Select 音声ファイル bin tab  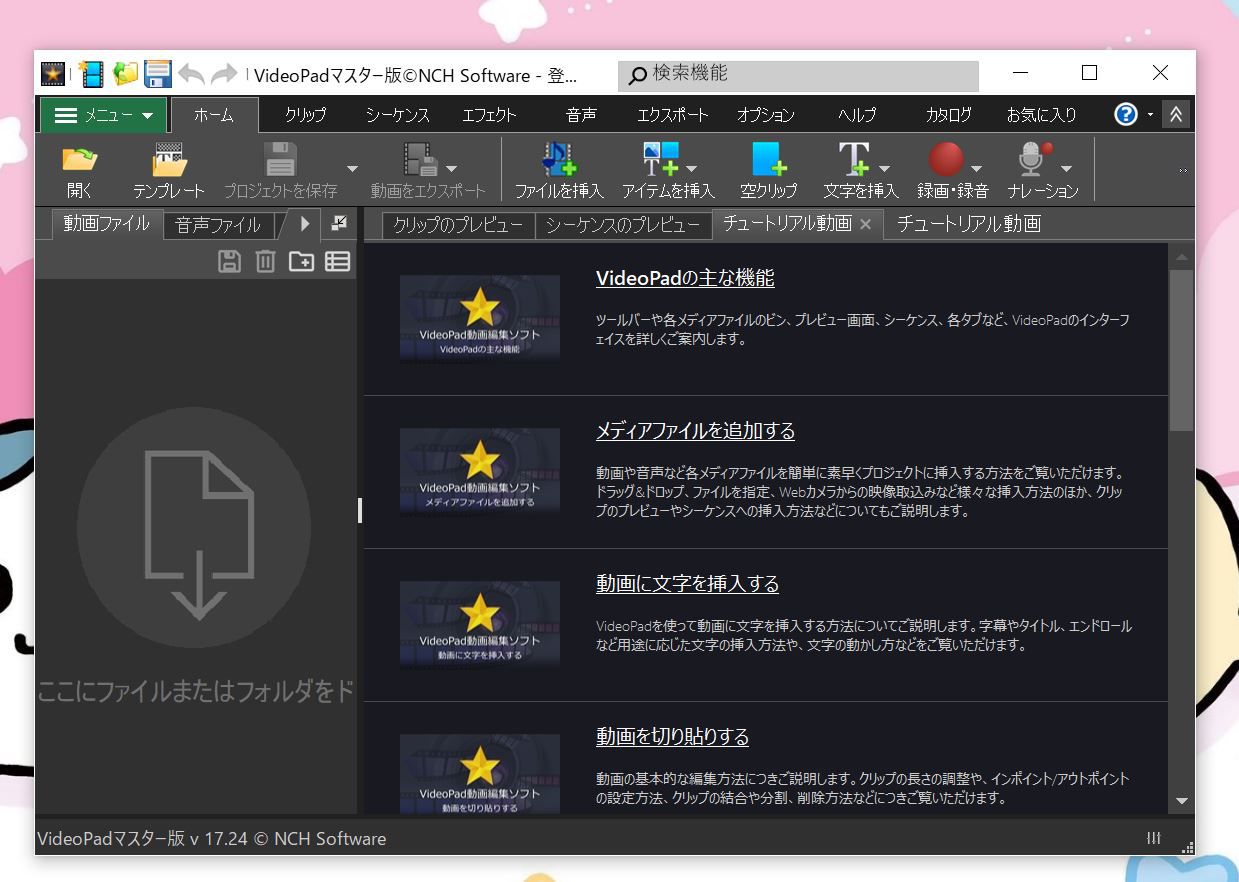point(218,225)
